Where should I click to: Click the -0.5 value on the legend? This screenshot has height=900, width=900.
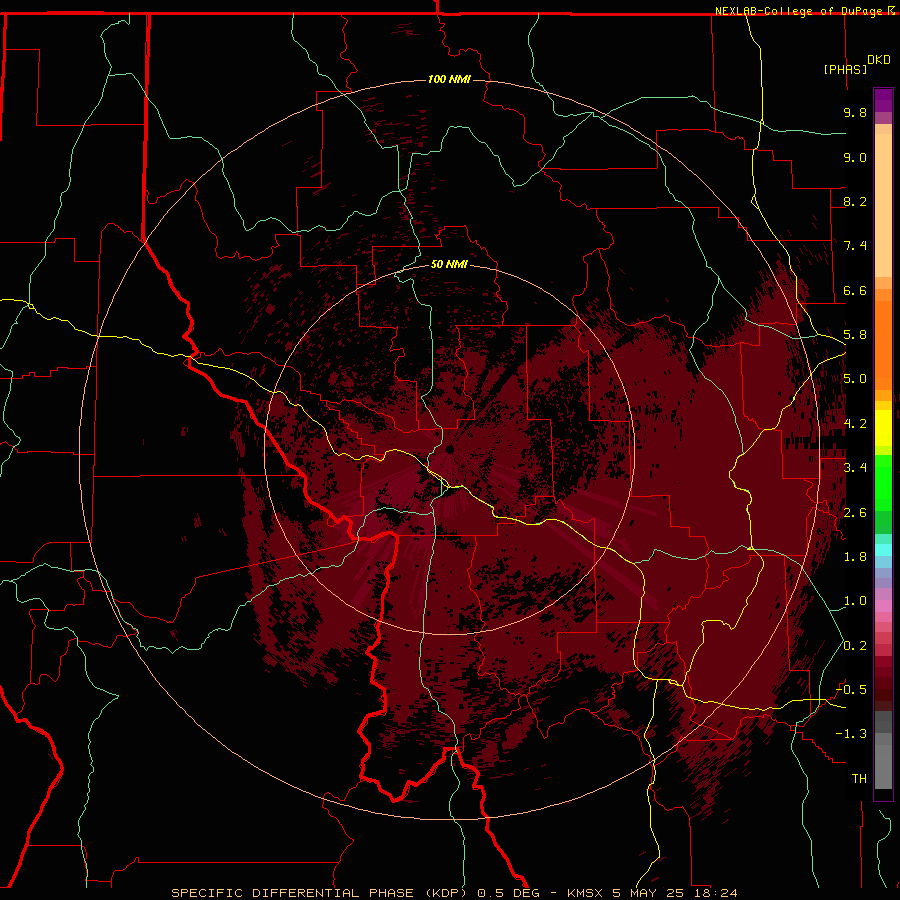click(x=851, y=690)
